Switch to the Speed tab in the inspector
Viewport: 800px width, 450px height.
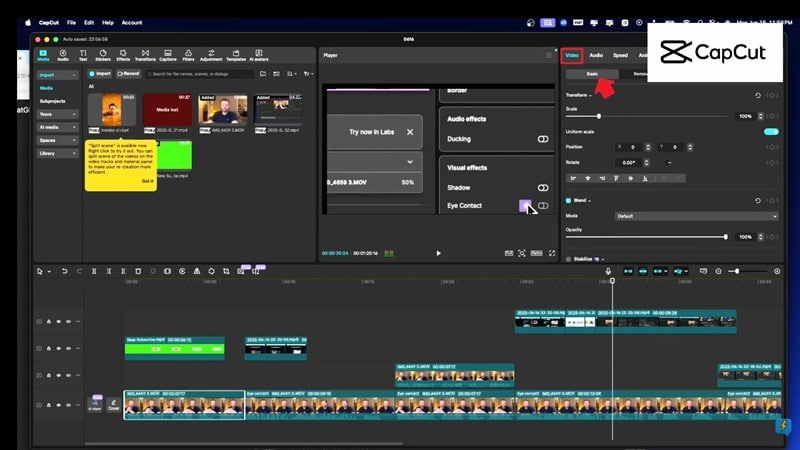pyautogui.click(x=620, y=55)
